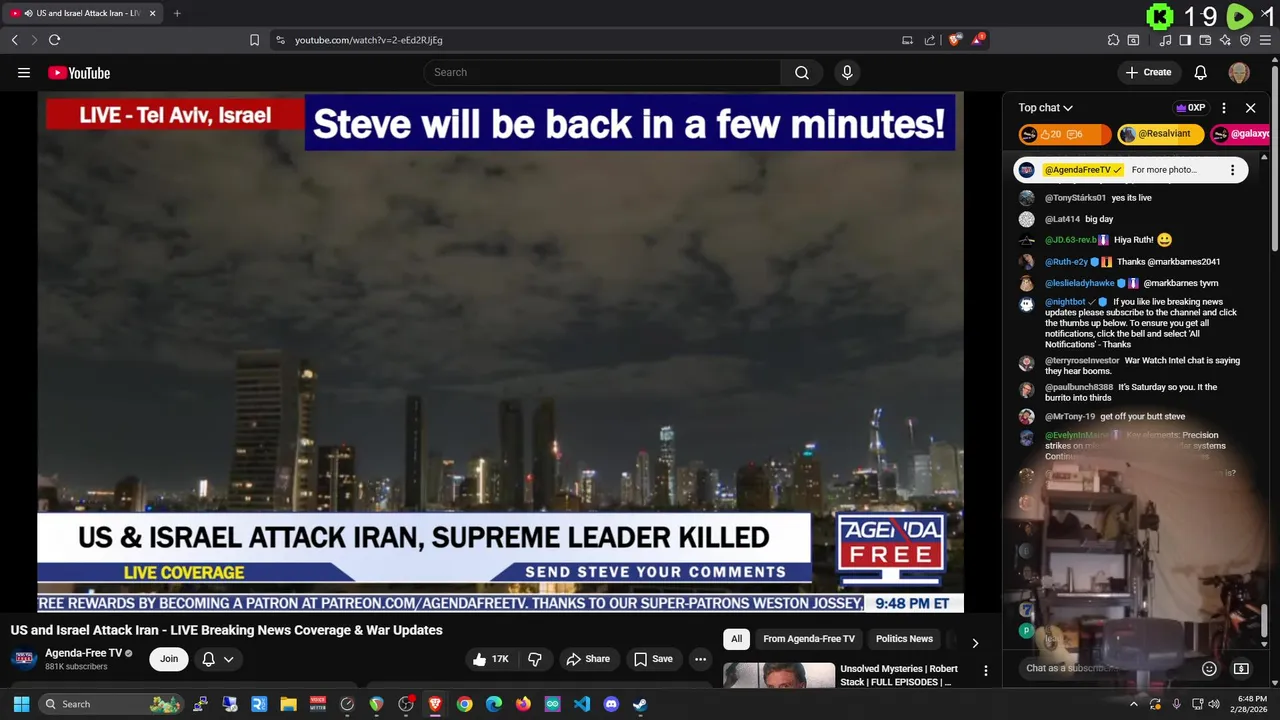Click the Share button
This screenshot has height=720, width=1280.
pos(588,659)
